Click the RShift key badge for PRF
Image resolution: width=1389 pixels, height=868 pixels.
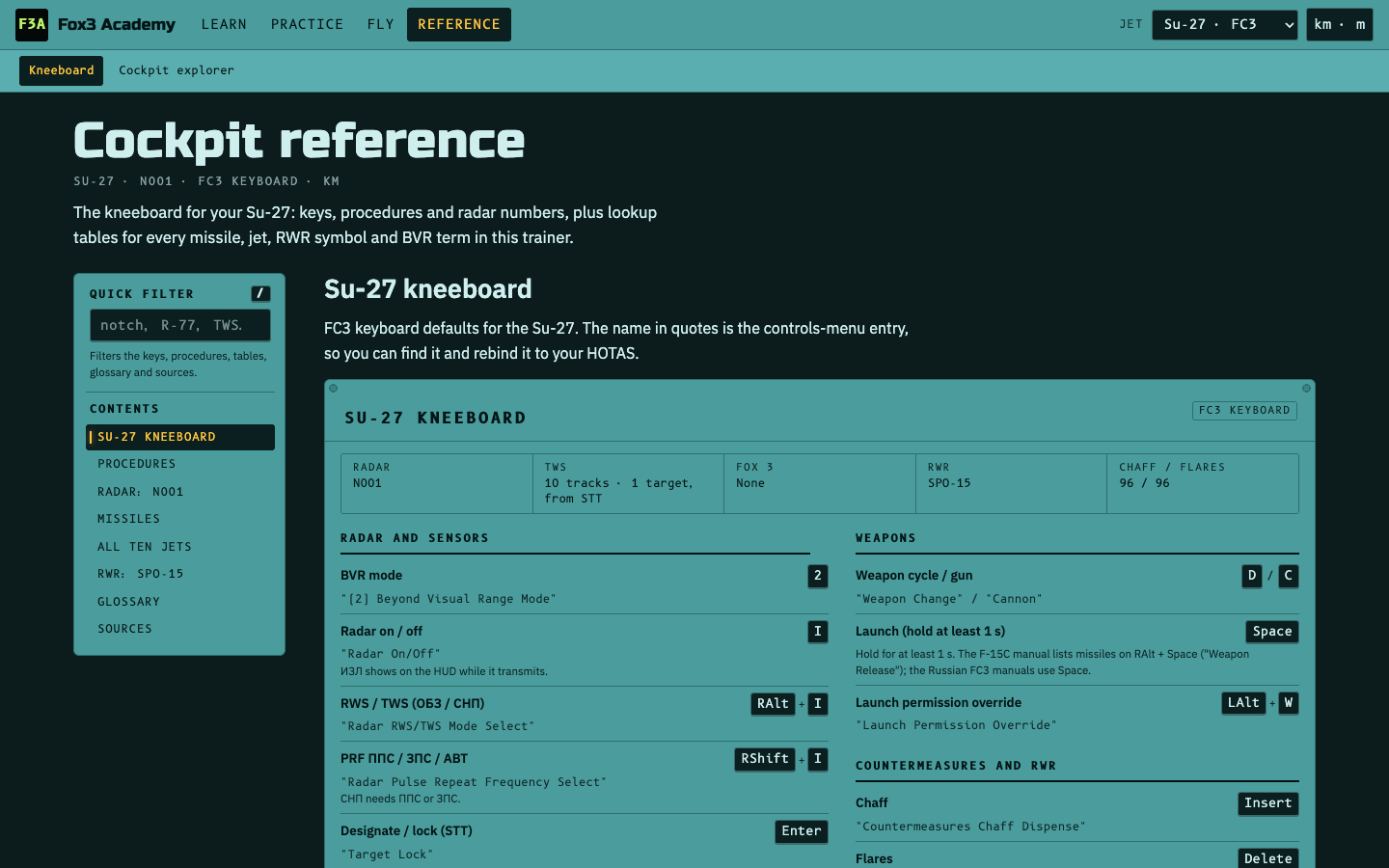765,759
